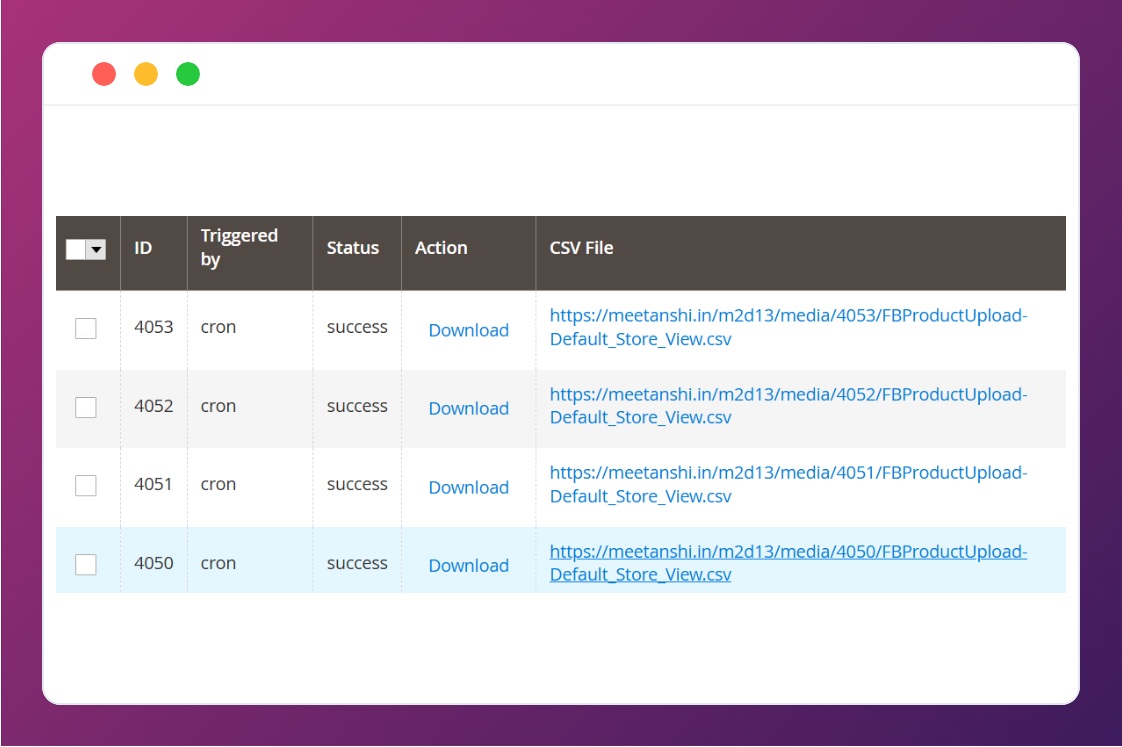
Task: Tick the checkbox for row 4053
Action: [86, 328]
